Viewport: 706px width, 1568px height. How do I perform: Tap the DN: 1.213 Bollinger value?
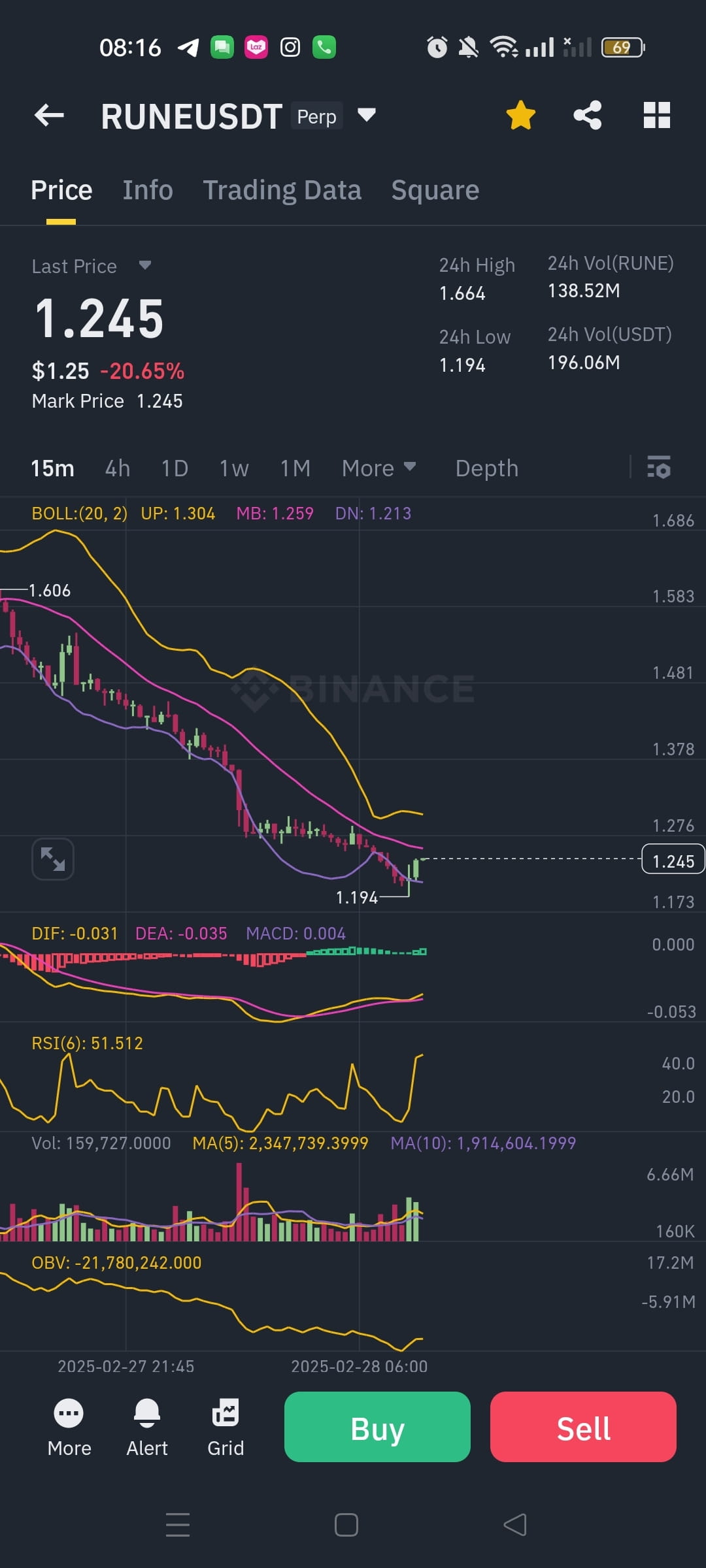(x=373, y=514)
